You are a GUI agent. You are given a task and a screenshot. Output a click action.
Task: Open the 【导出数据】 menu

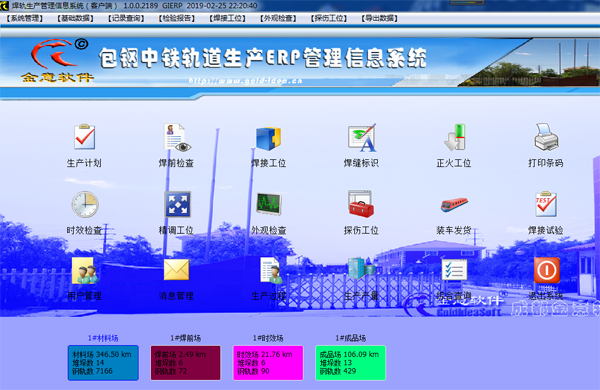pyautogui.click(x=380, y=18)
